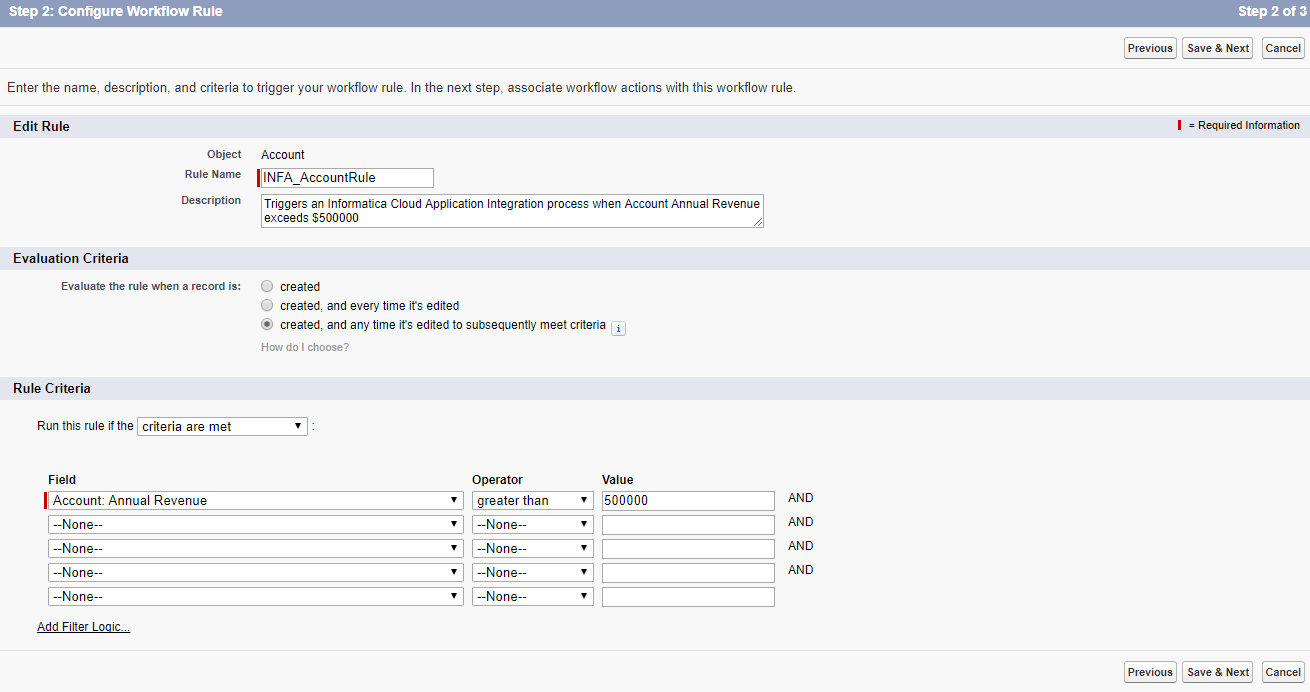Image resolution: width=1310 pixels, height=692 pixels.
Task: Open the second row Field dropdown
Action: pos(256,524)
